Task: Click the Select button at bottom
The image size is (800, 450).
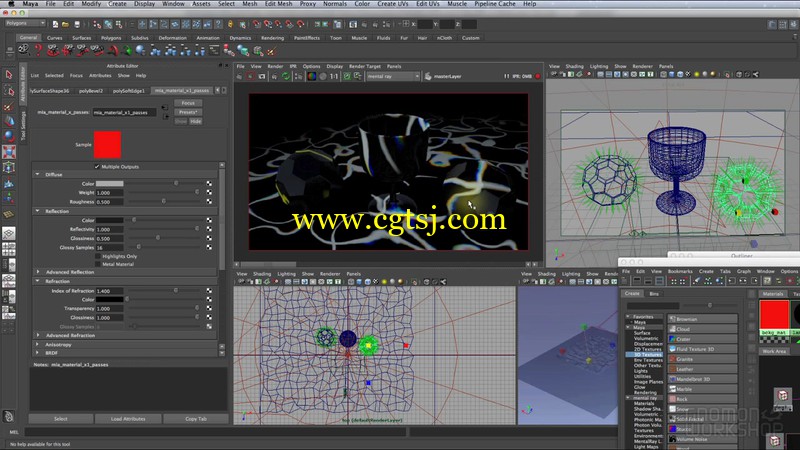Action: (x=61, y=419)
